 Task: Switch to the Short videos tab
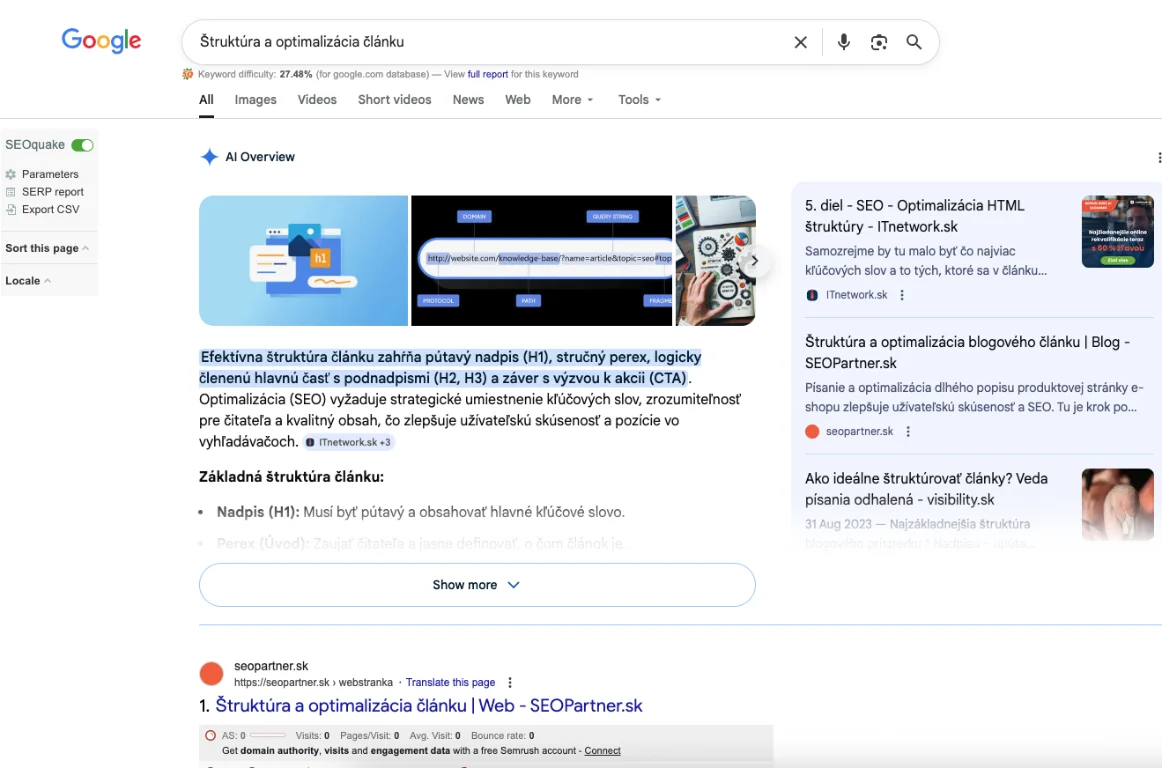click(394, 100)
